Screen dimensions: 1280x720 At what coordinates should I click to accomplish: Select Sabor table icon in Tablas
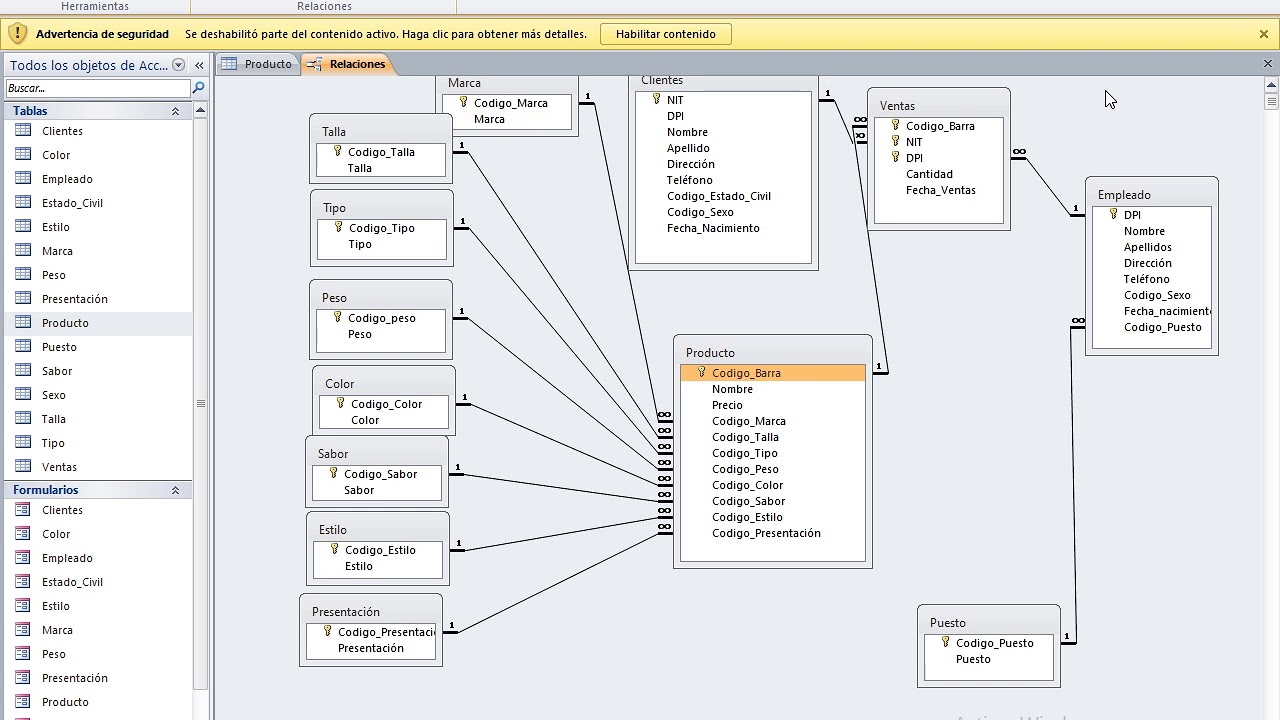pyautogui.click(x=23, y=371)
